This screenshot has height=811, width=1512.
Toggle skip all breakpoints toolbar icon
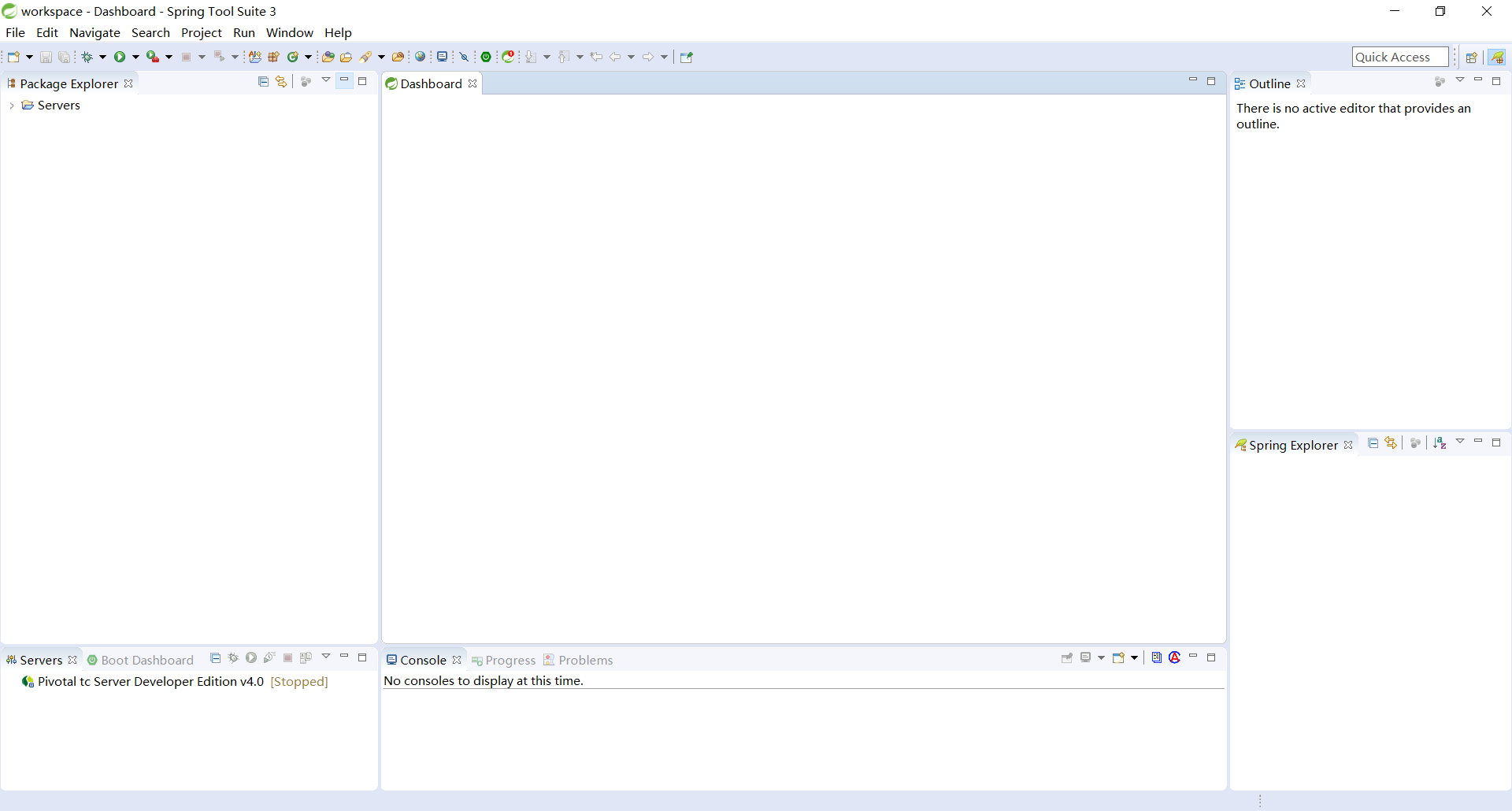pos(464,57)
